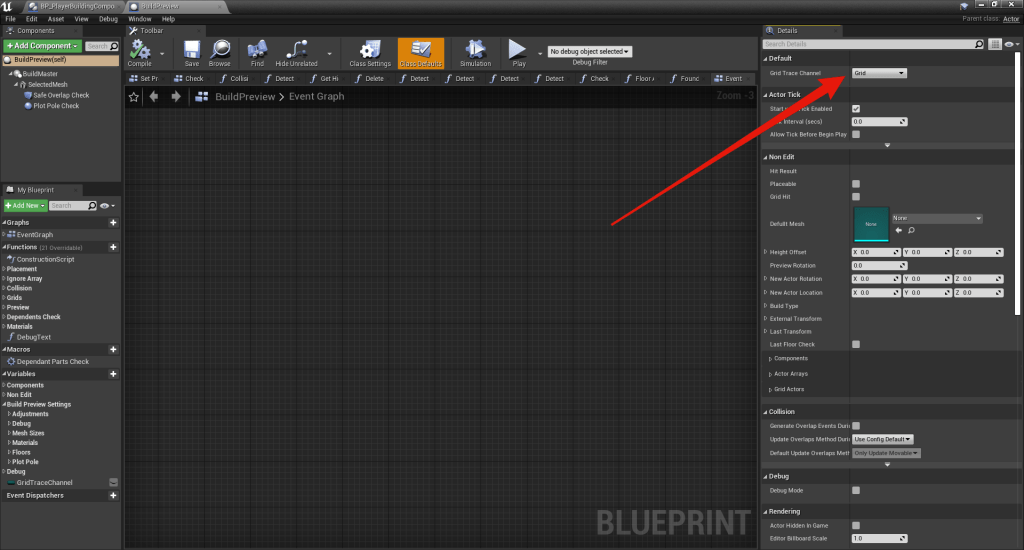Click Actor parent class link
The image size is (1024, 550).
pos(1011,19)
